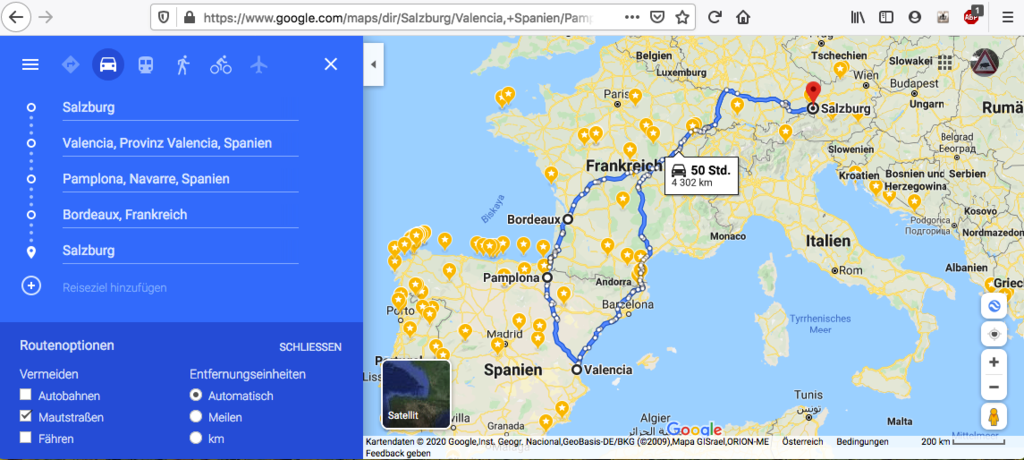Click the red Salzburg destination pin

pyautogui.click(x=812, y=93)
